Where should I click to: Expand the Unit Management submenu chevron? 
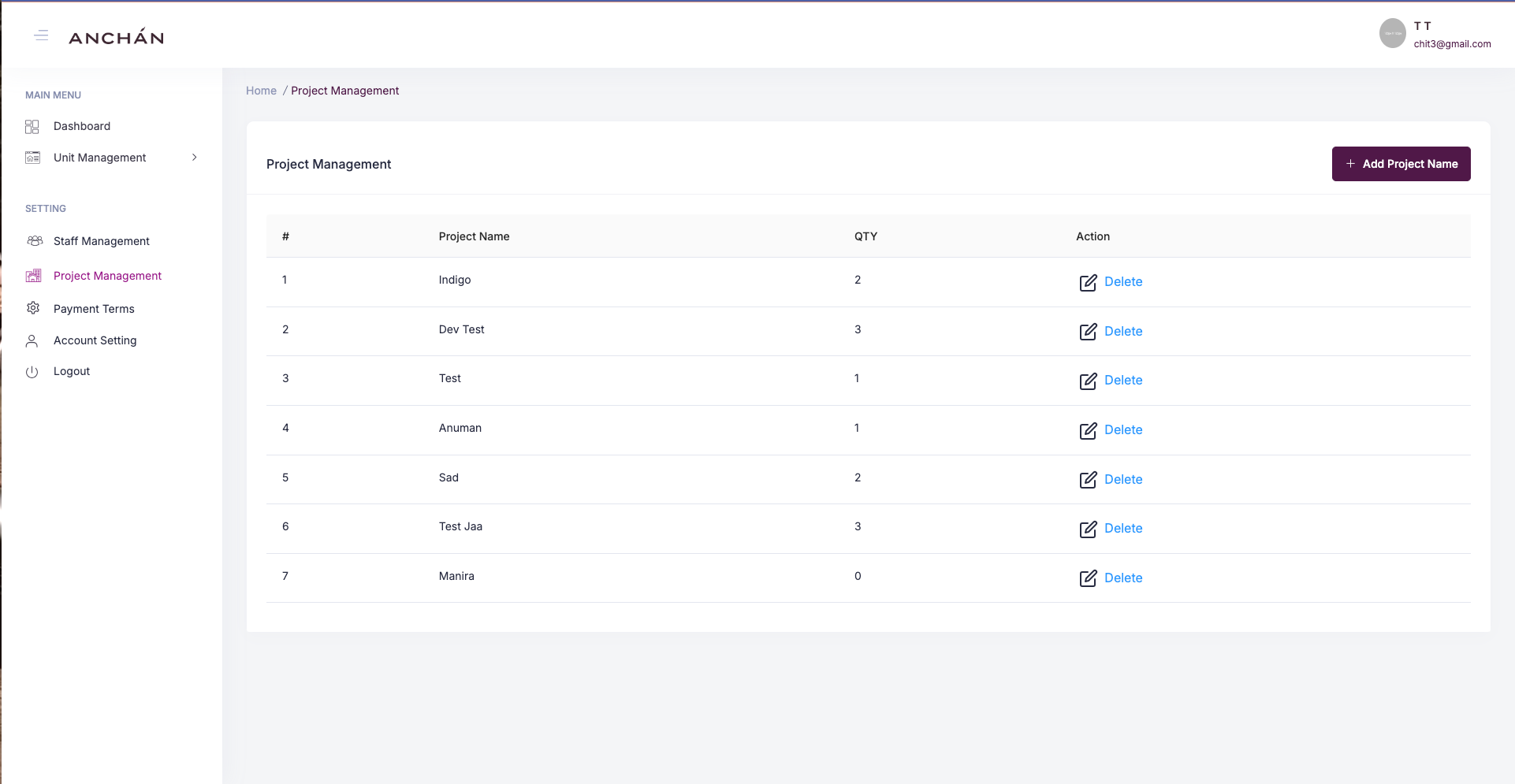click(195, 158)
